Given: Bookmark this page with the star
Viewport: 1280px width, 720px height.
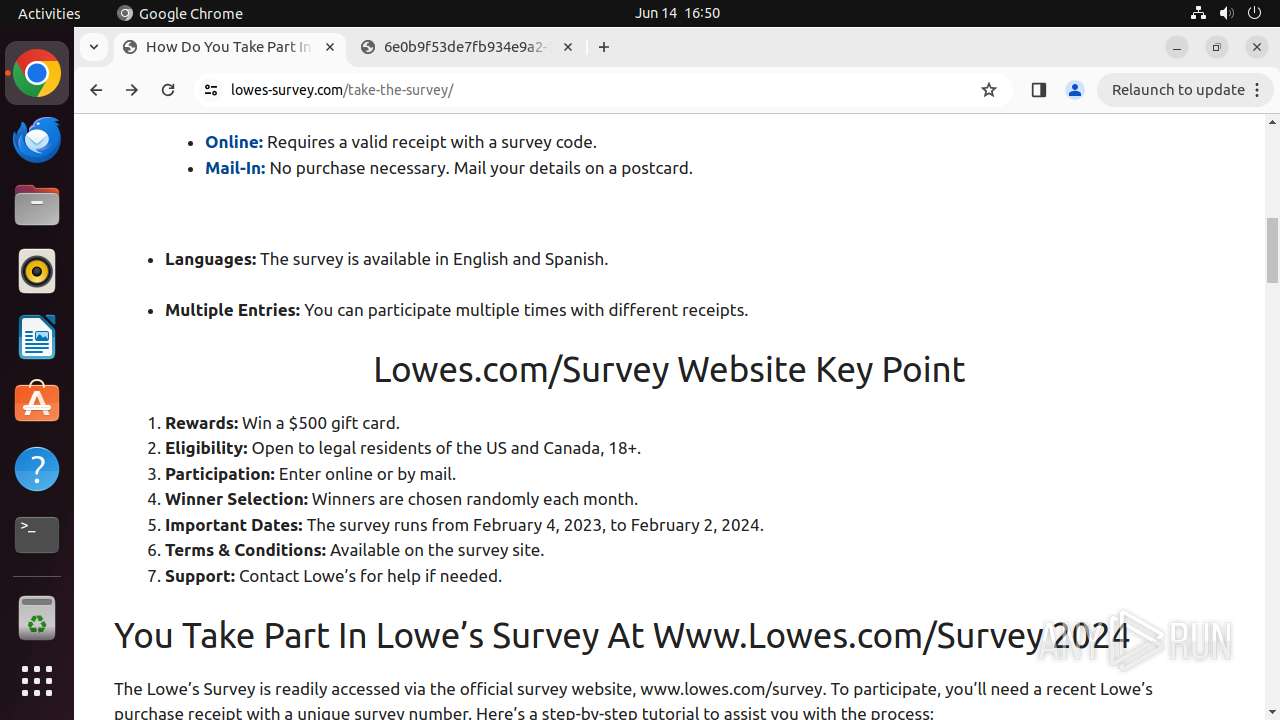Looking at the screenshot, I should 989,90.
